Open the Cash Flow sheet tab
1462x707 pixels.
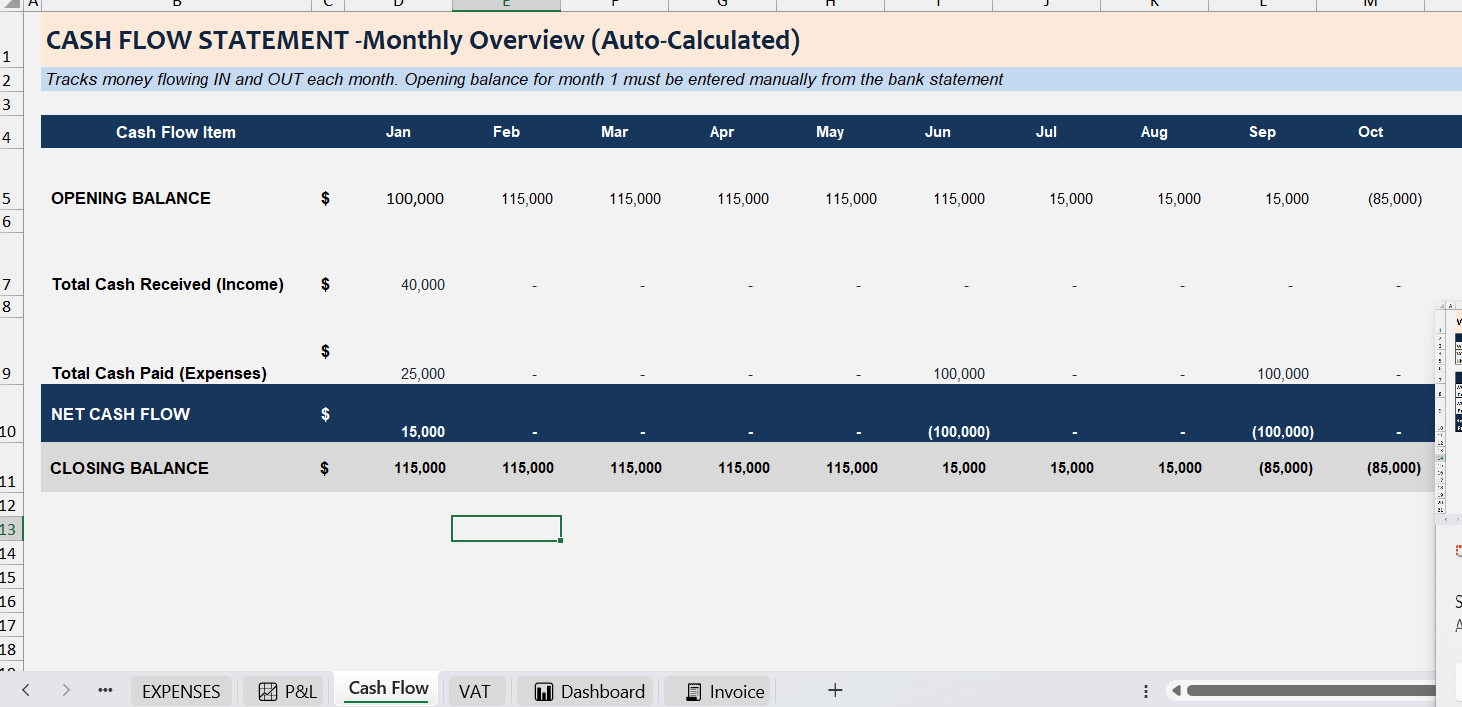tap(388, 689)
